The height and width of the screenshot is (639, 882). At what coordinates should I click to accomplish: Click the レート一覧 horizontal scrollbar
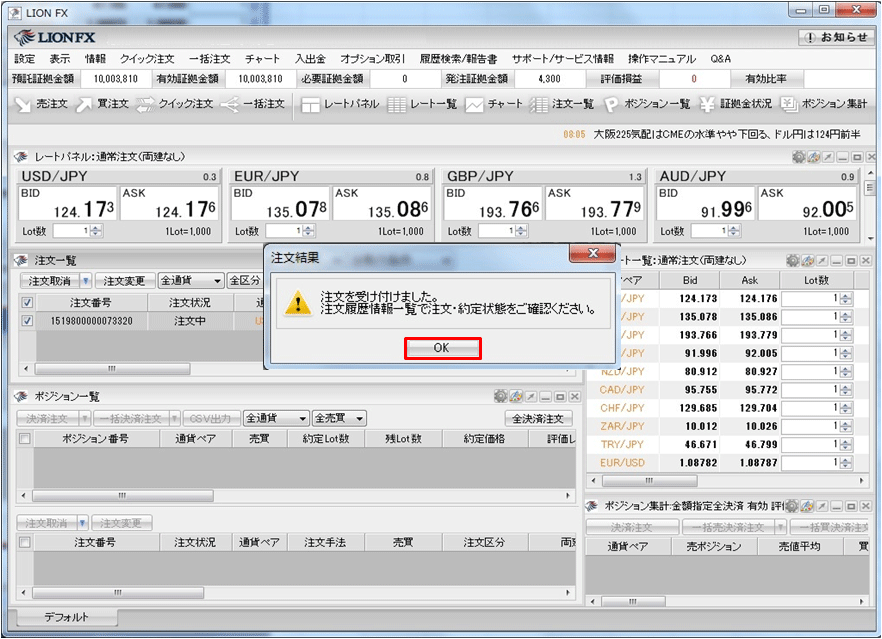click(x=650, y=480)
